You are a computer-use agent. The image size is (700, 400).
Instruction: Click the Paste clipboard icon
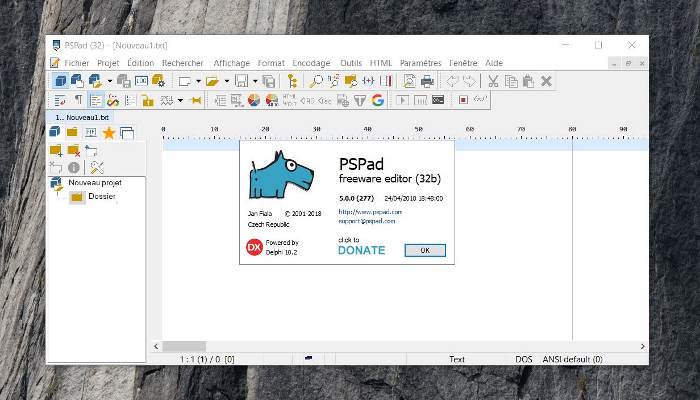pyautogui.click(x=528, y=81)
